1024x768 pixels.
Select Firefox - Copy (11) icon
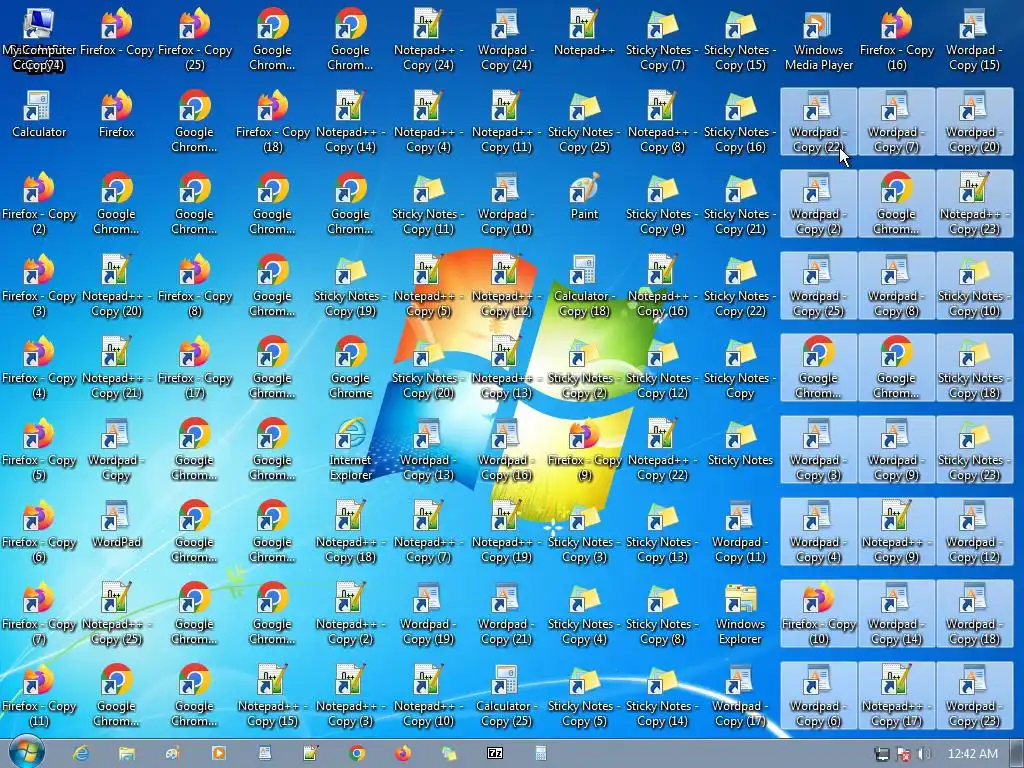(x=39, y=697)
